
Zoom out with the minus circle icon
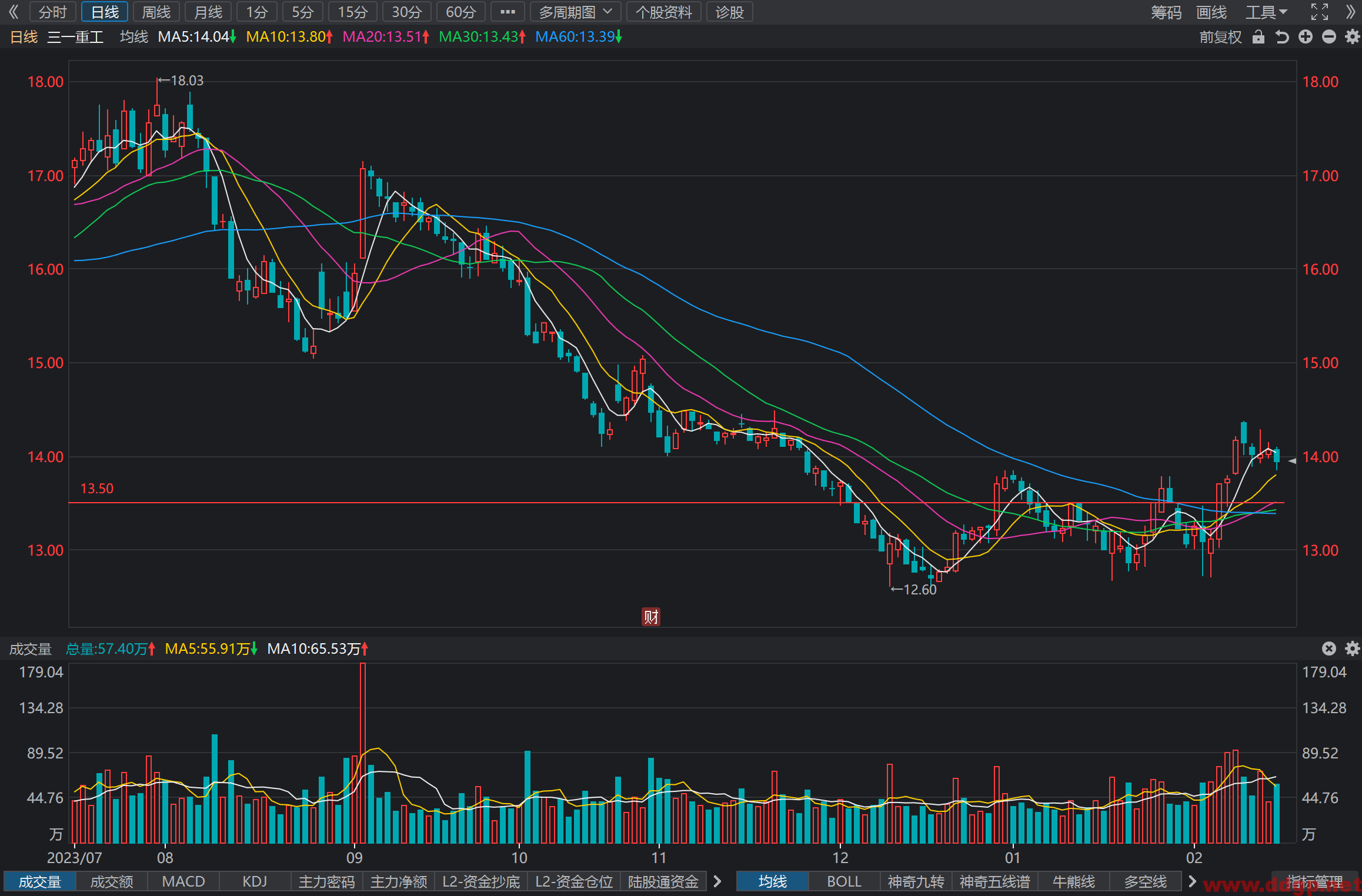[1329, 37]
